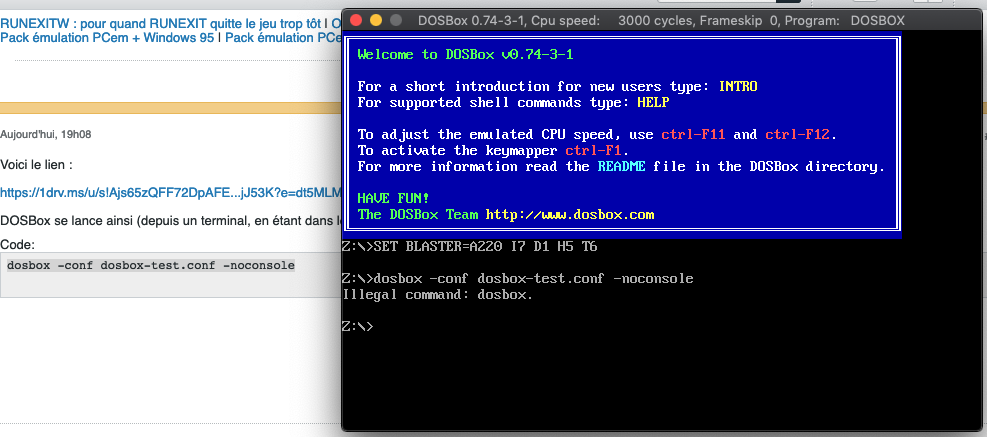Image resolution: width=987 pixels, height=437 pixels.
Task: Click the grey zoom button of DOSBox
Action: (x=396, y=20)
